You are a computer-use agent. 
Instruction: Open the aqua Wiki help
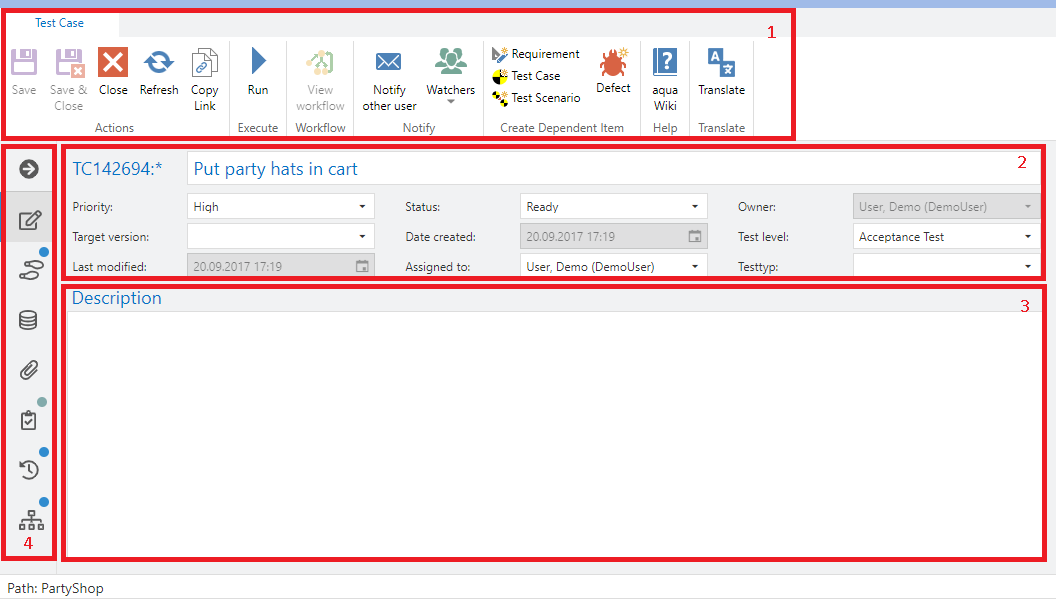tap(665, 64)
